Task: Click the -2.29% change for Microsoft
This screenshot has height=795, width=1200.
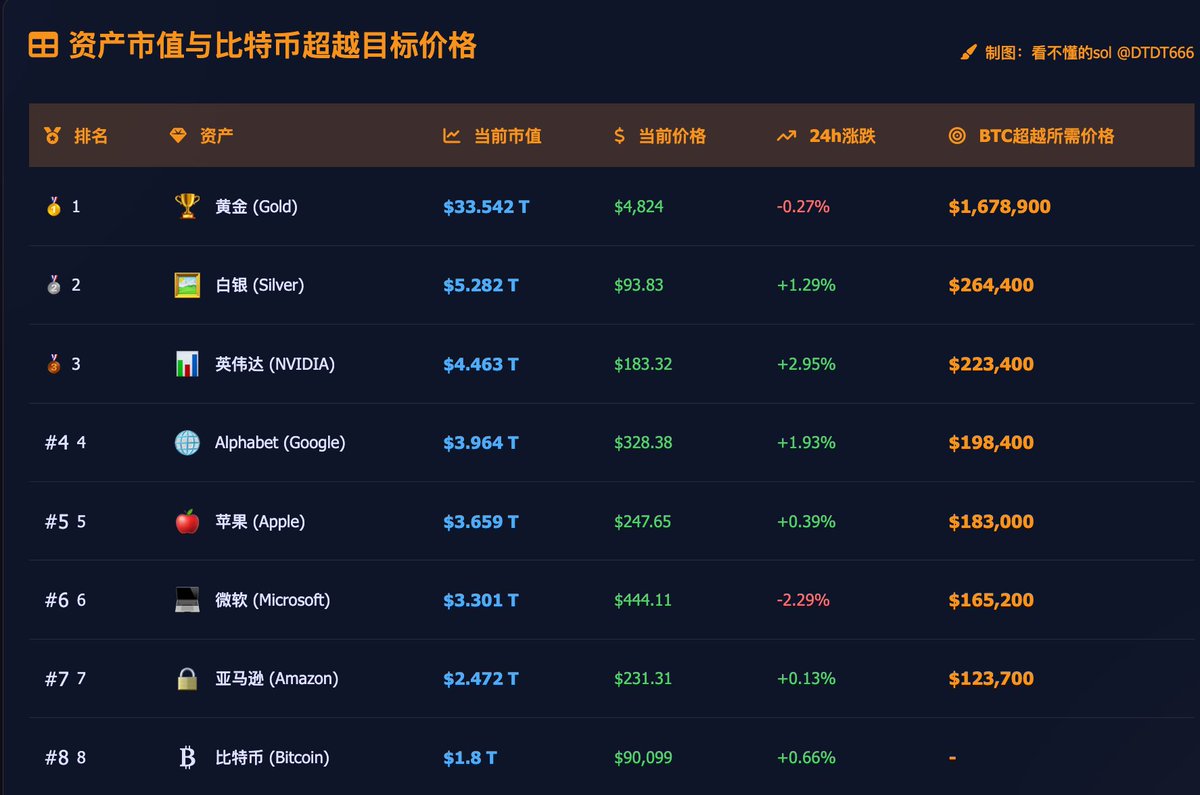Action: [803, 600]
